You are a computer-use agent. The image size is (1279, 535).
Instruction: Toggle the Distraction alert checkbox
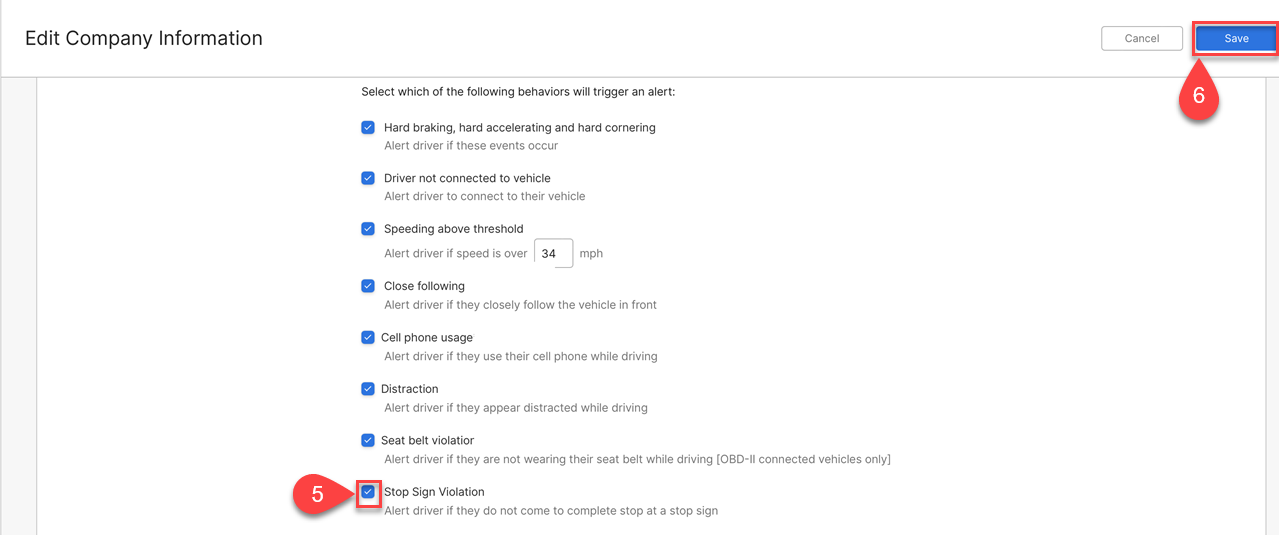(368, 389)
